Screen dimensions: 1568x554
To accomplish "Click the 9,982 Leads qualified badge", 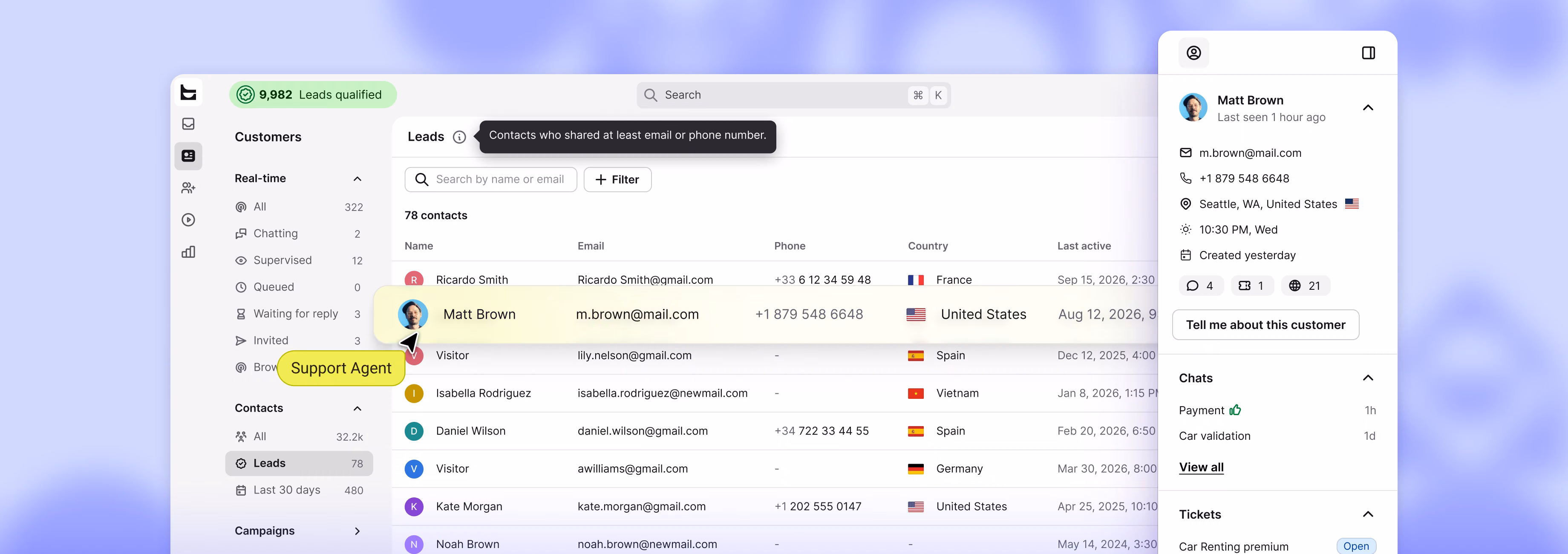I will pyautogui.click(x=313, y=95).
